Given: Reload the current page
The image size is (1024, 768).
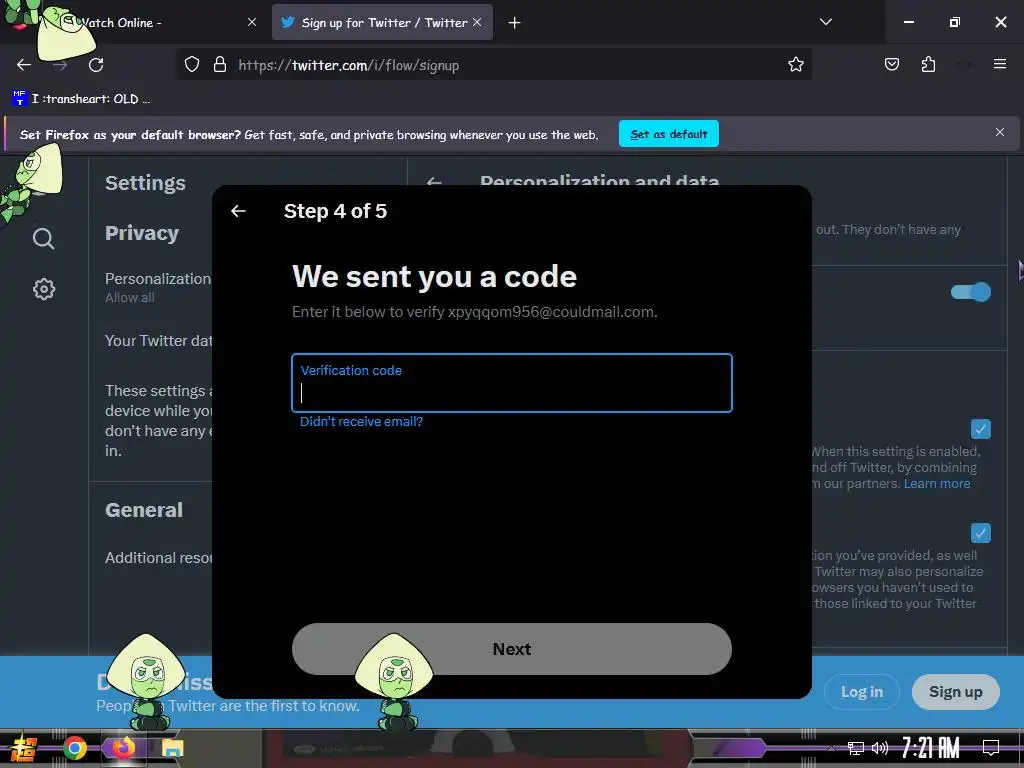Looking at the screenshot, I should click(x=96, y=65).
